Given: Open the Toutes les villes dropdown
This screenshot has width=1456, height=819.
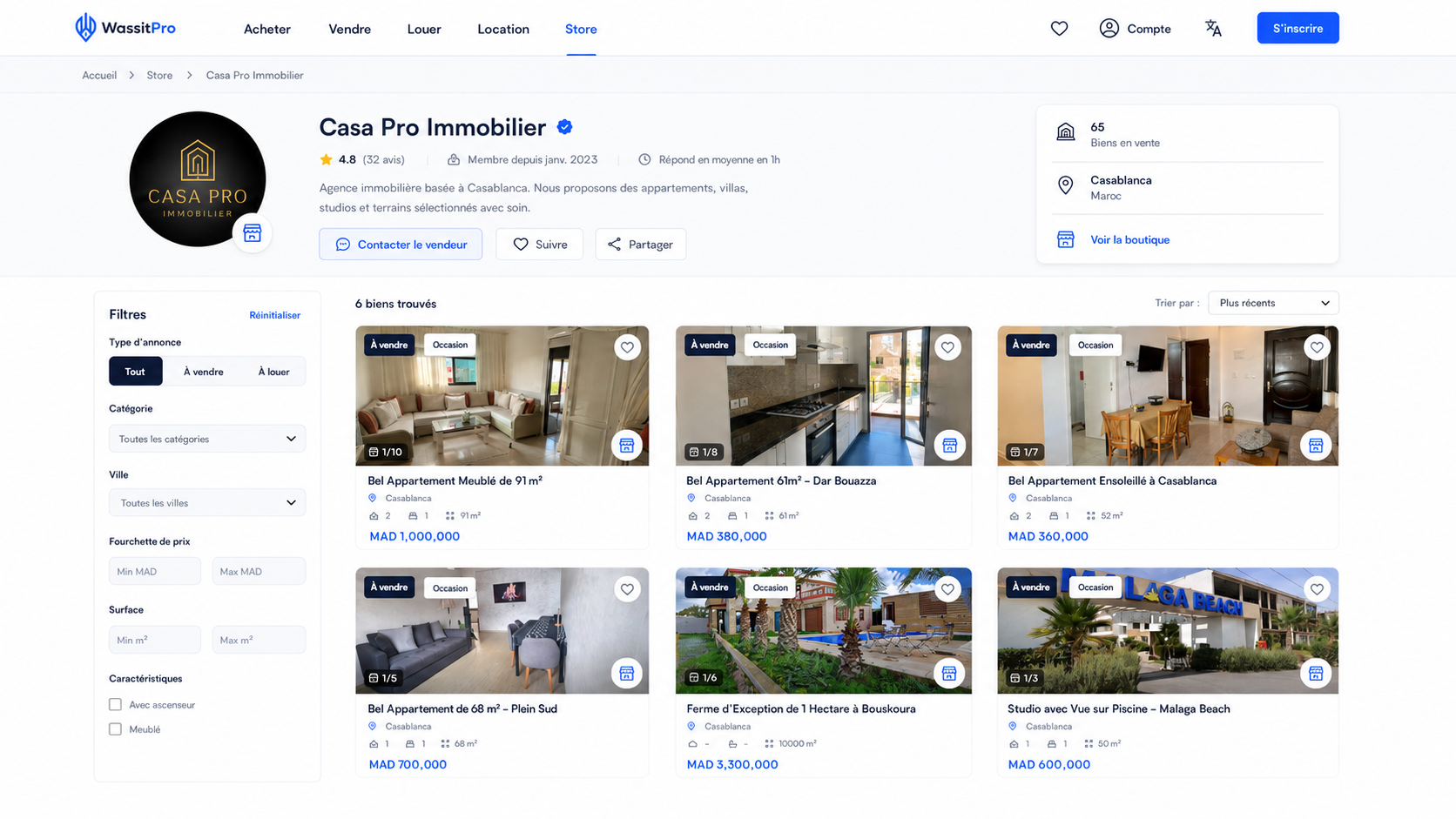Looking at the screenshot, I should point(207,503).
